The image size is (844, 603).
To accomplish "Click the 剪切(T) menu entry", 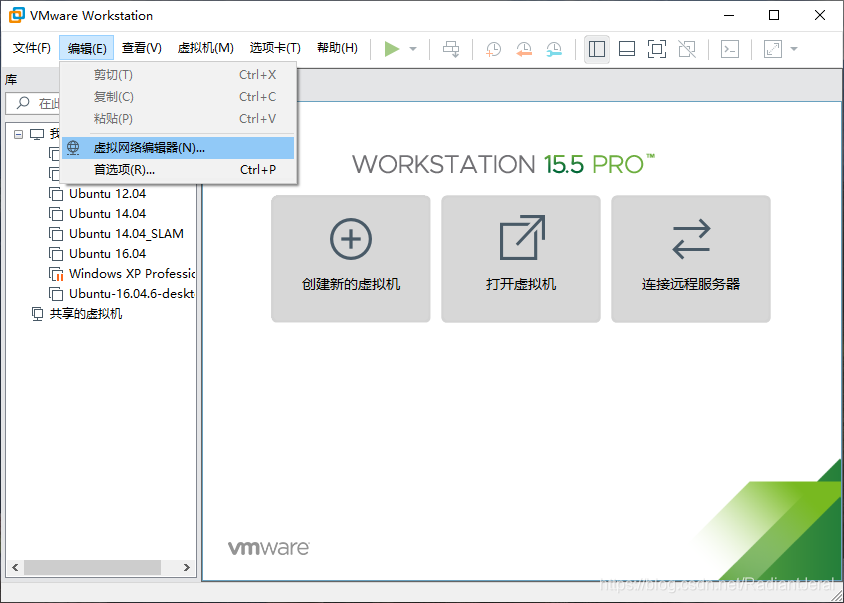I will point(178,75).
